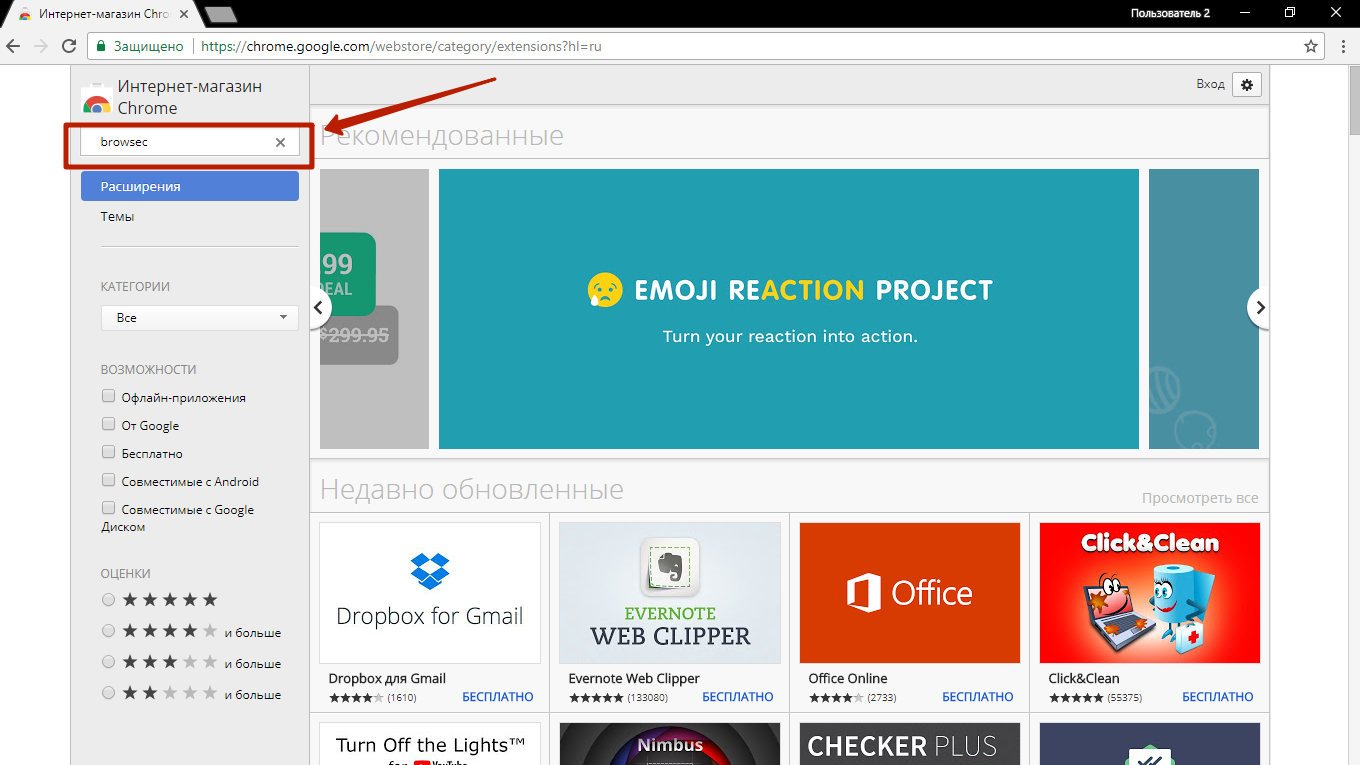Click the browser forward arrow
The width and height of the screenshot is (1360, 765).
41,46
